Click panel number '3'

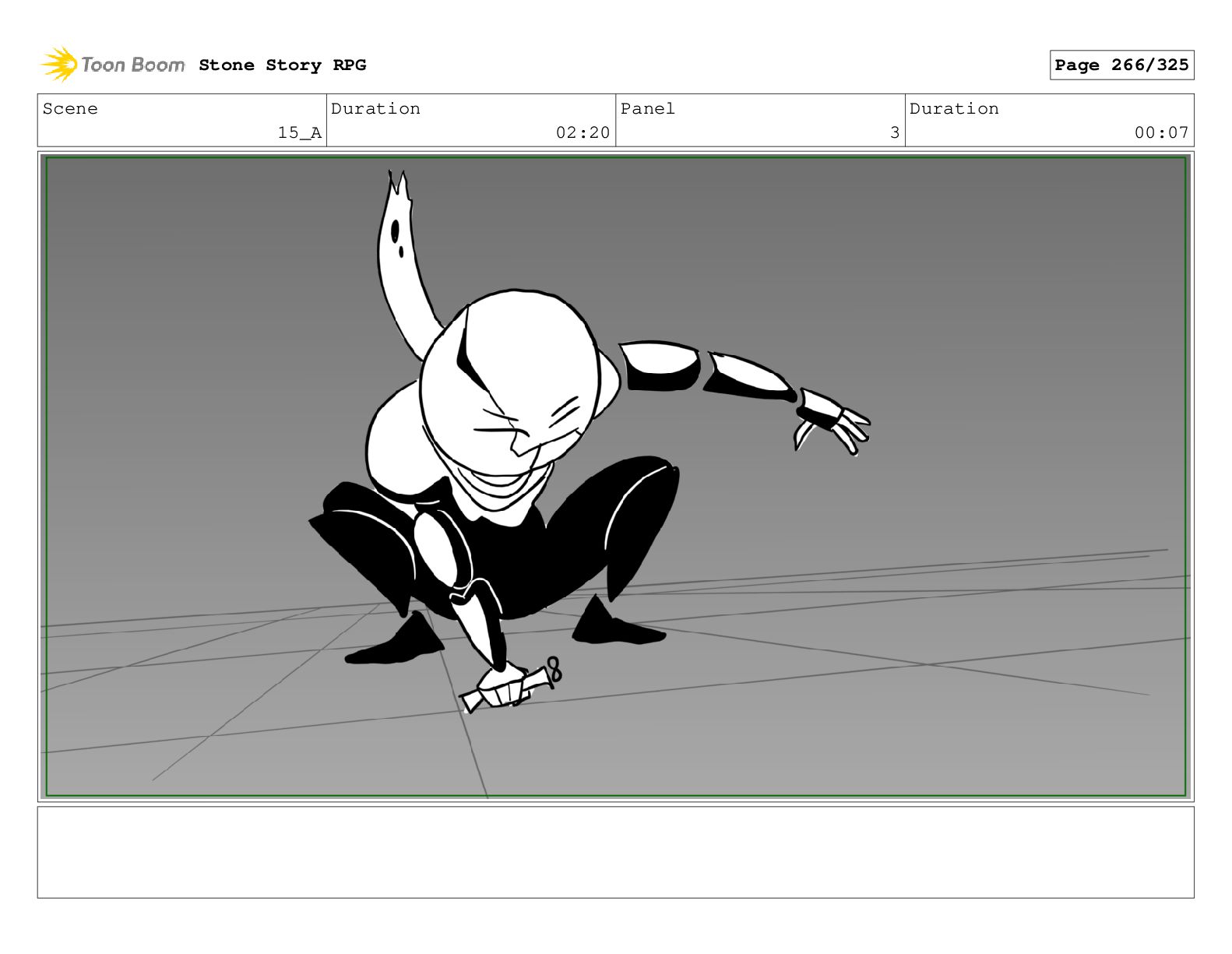coord(895,133)
